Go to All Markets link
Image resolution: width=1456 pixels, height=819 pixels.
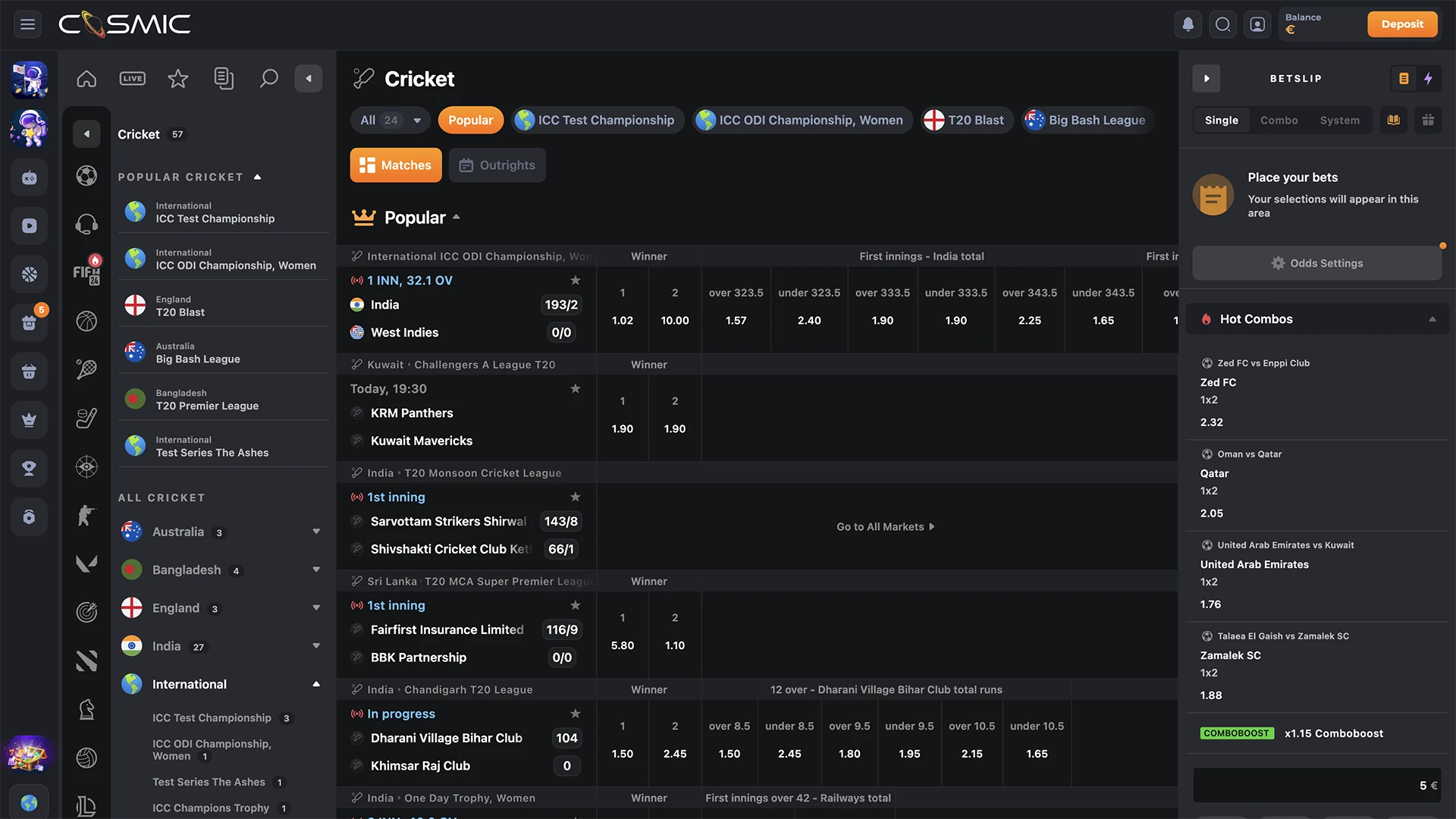[886, 526]
